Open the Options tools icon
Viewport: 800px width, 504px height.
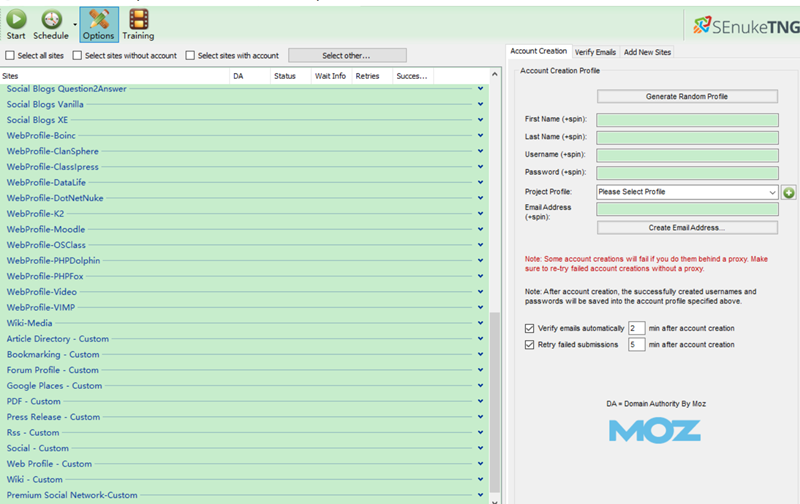(98, 18)
